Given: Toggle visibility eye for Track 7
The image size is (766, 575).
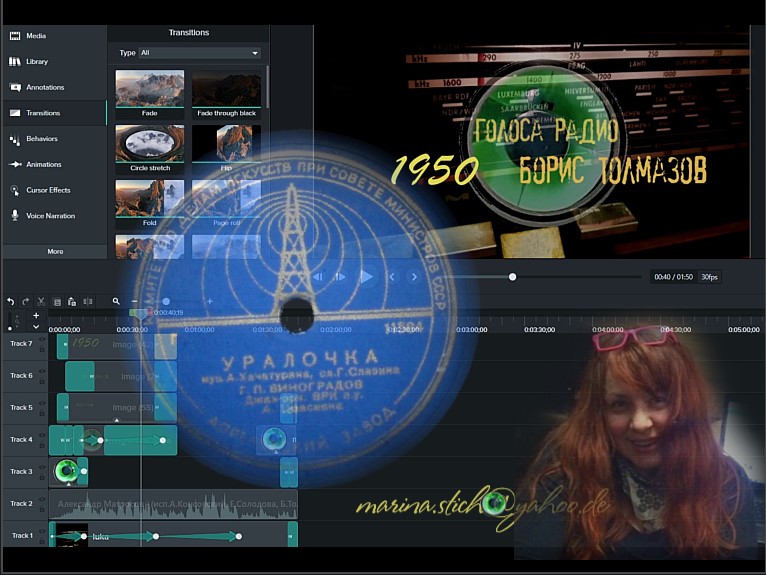Looking at the screenshot, I should point(42,340).
